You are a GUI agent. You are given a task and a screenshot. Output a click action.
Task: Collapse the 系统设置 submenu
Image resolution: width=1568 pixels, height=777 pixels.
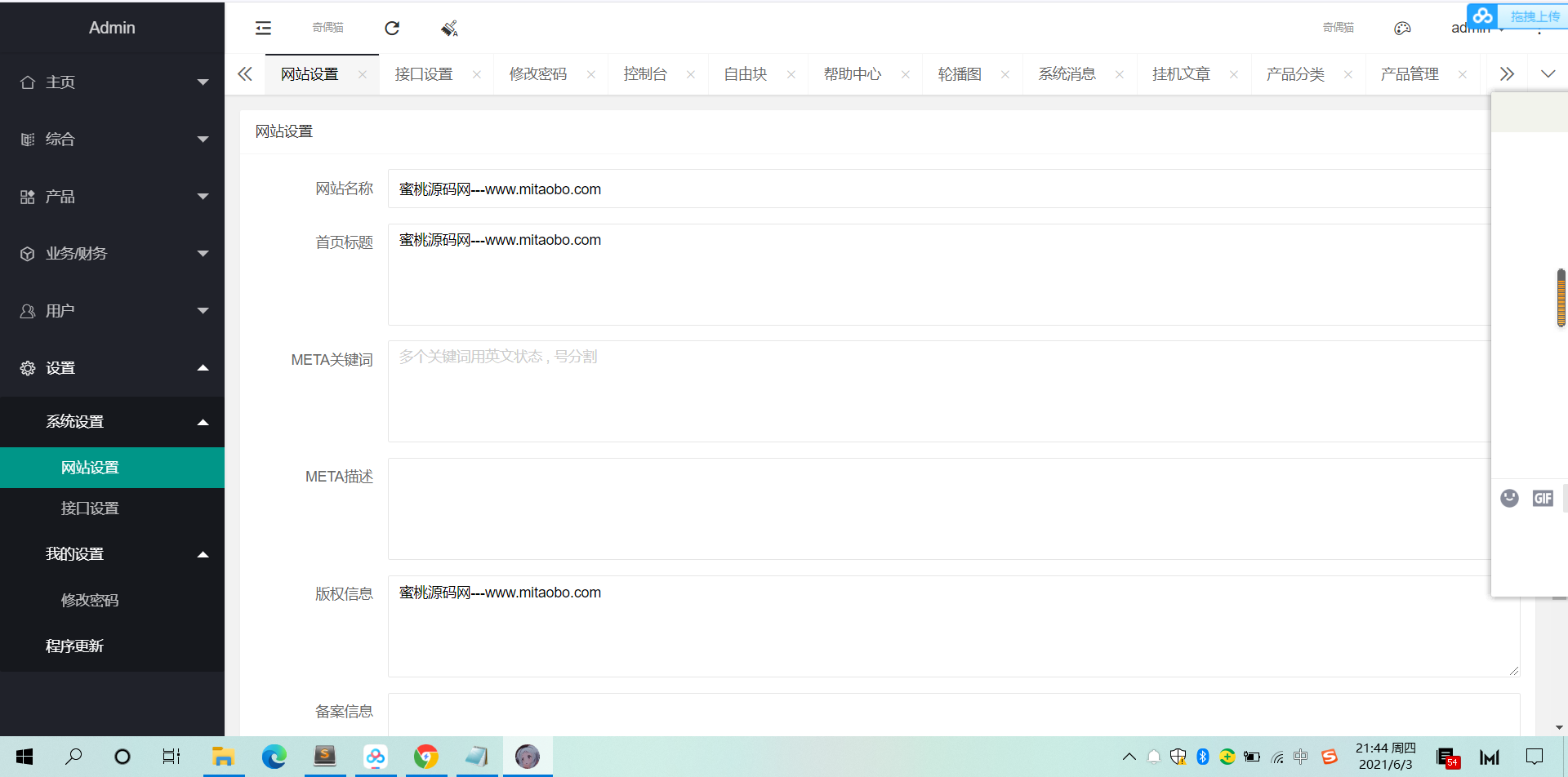pyautogui.click(x=112, y=422)
